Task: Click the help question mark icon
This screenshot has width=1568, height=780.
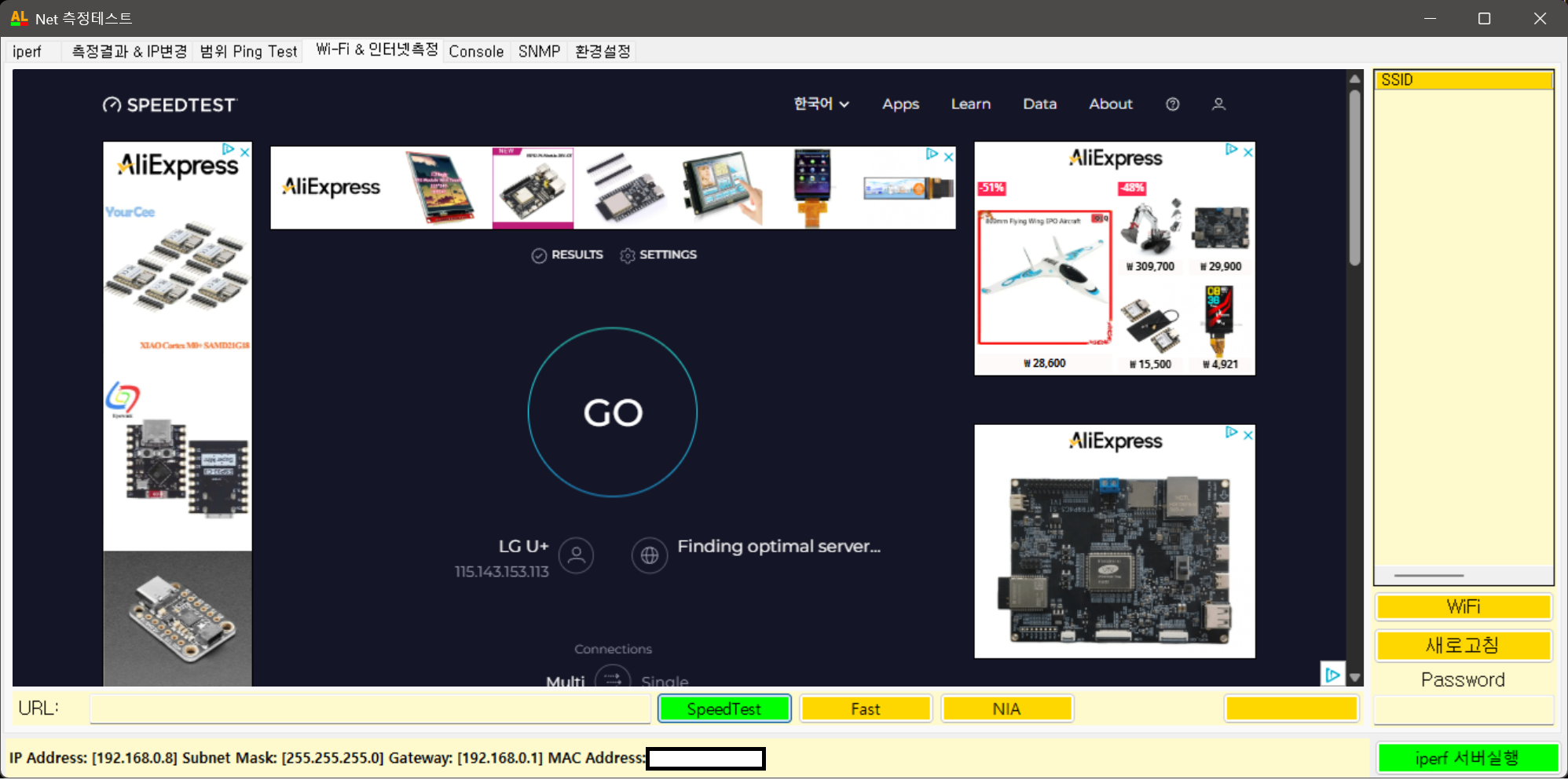Action: pos(1173,104)
